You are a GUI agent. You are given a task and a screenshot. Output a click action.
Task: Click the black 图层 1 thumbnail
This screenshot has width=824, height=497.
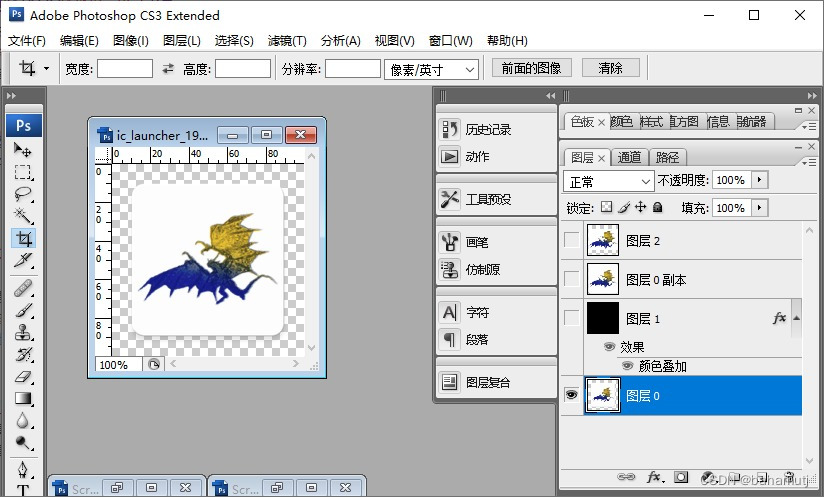(x=603, y=318)
